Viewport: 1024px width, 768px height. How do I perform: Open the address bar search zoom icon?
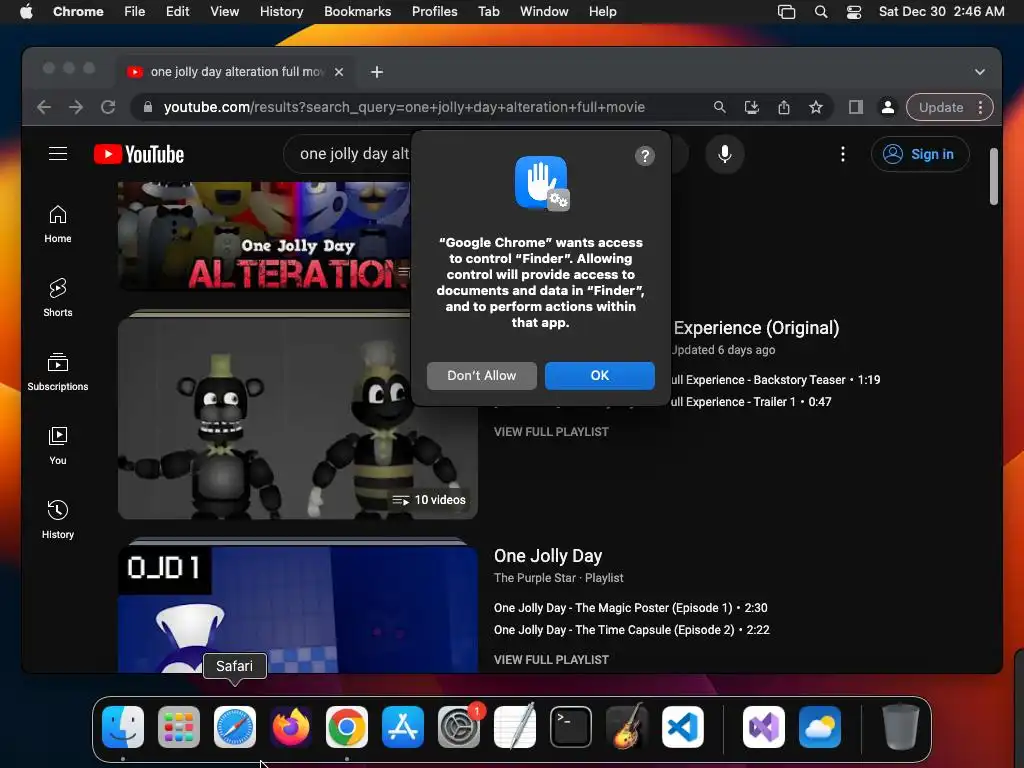pos(720,107)
